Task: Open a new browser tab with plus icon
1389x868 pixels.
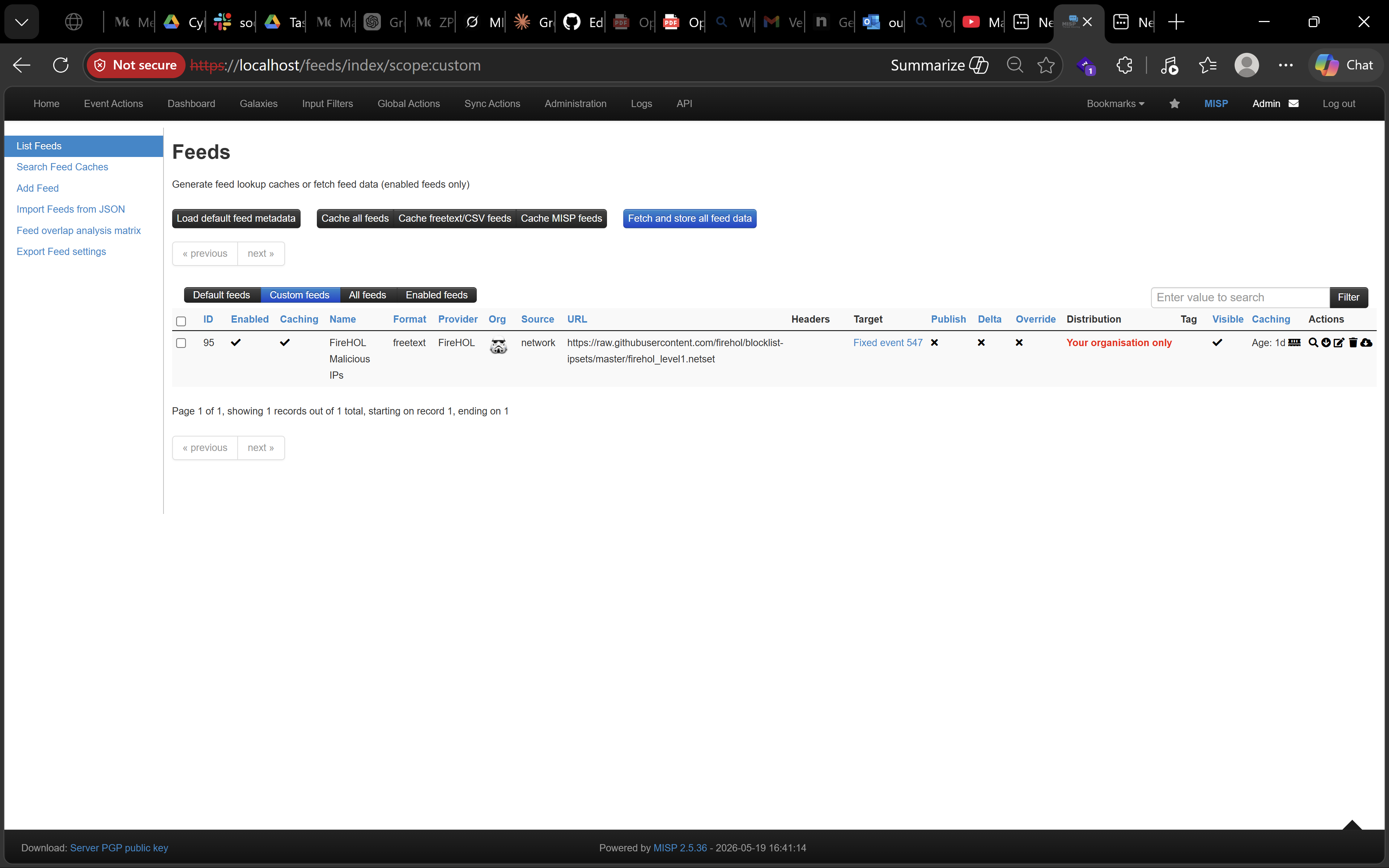Action: (x=1176, y=22)
